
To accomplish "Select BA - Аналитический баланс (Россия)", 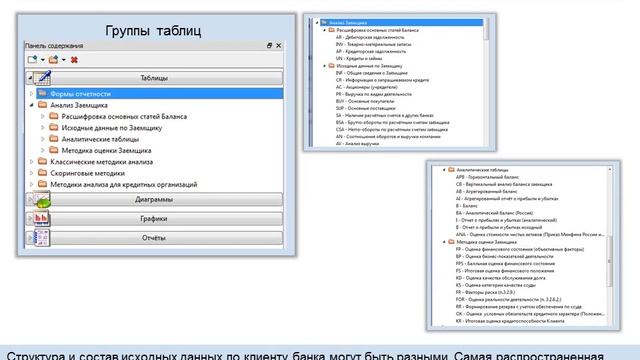I will tap(494, 213).
